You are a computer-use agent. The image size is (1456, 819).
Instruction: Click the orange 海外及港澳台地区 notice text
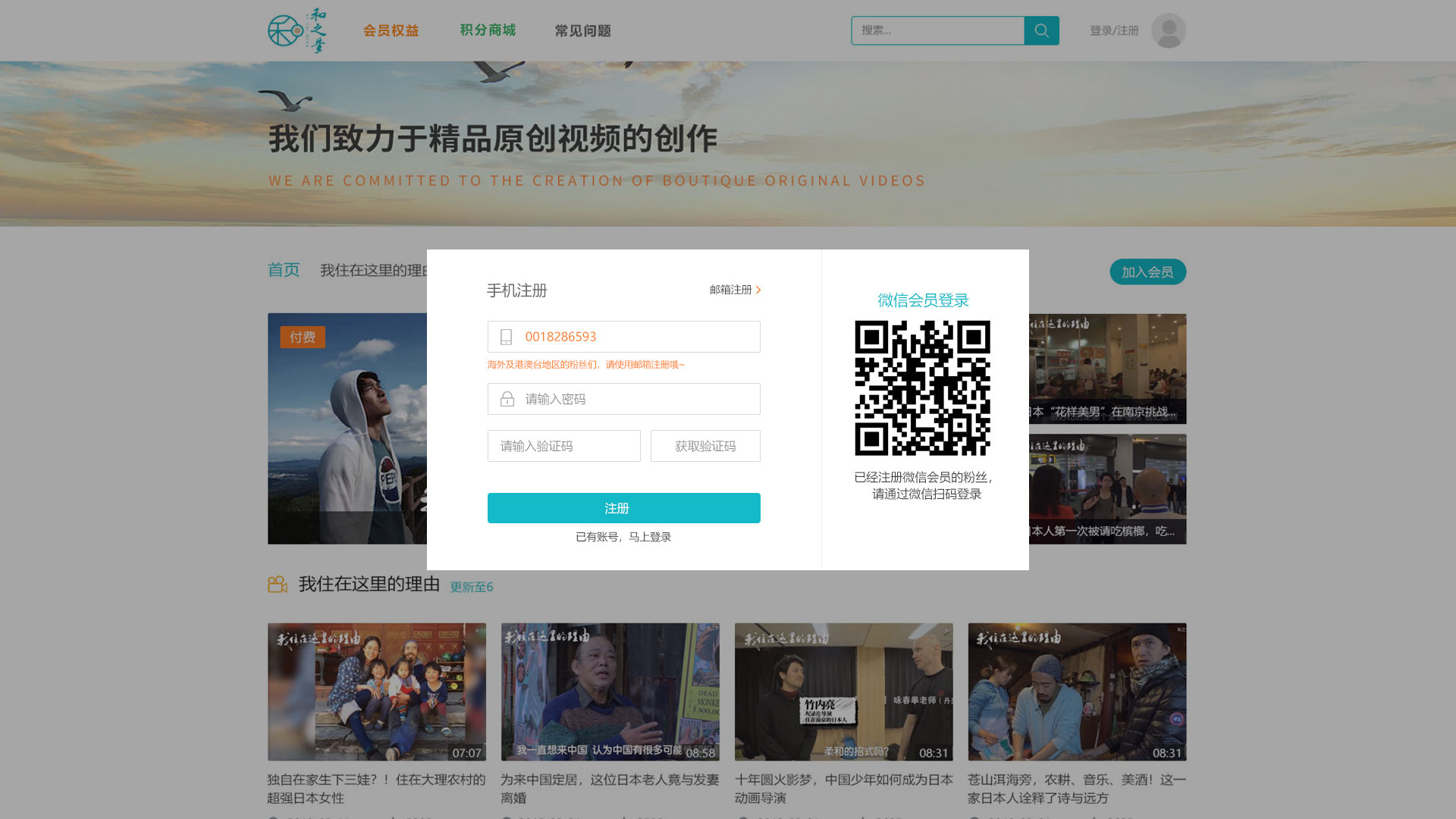pyautogui.click(x=585, y=365)
